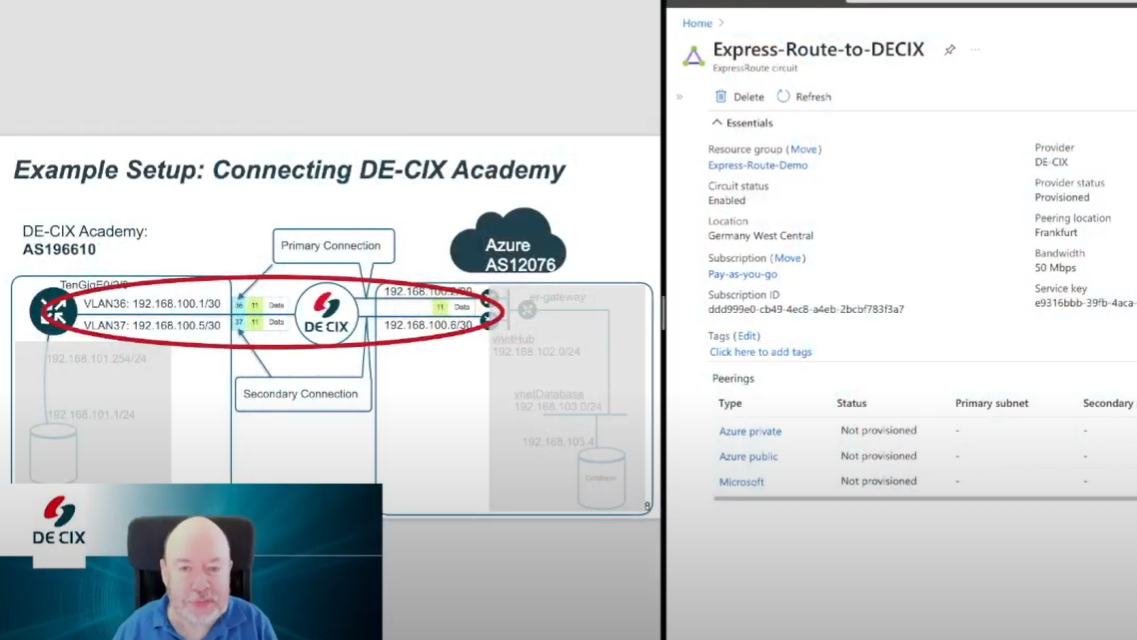Click Move link next to Resource group

tap(803, 149)
